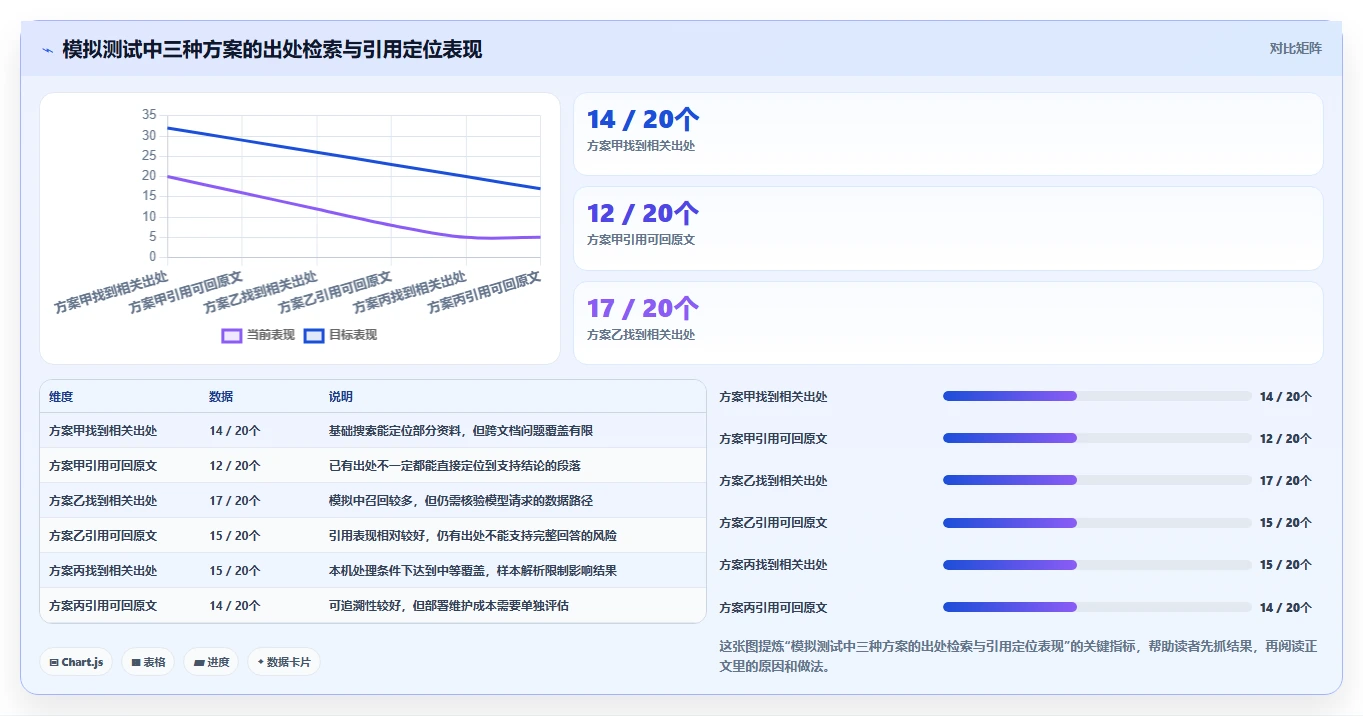Click table value 17 / 20个 for 方案乙找到相关出处

click(x=235, y=501)
